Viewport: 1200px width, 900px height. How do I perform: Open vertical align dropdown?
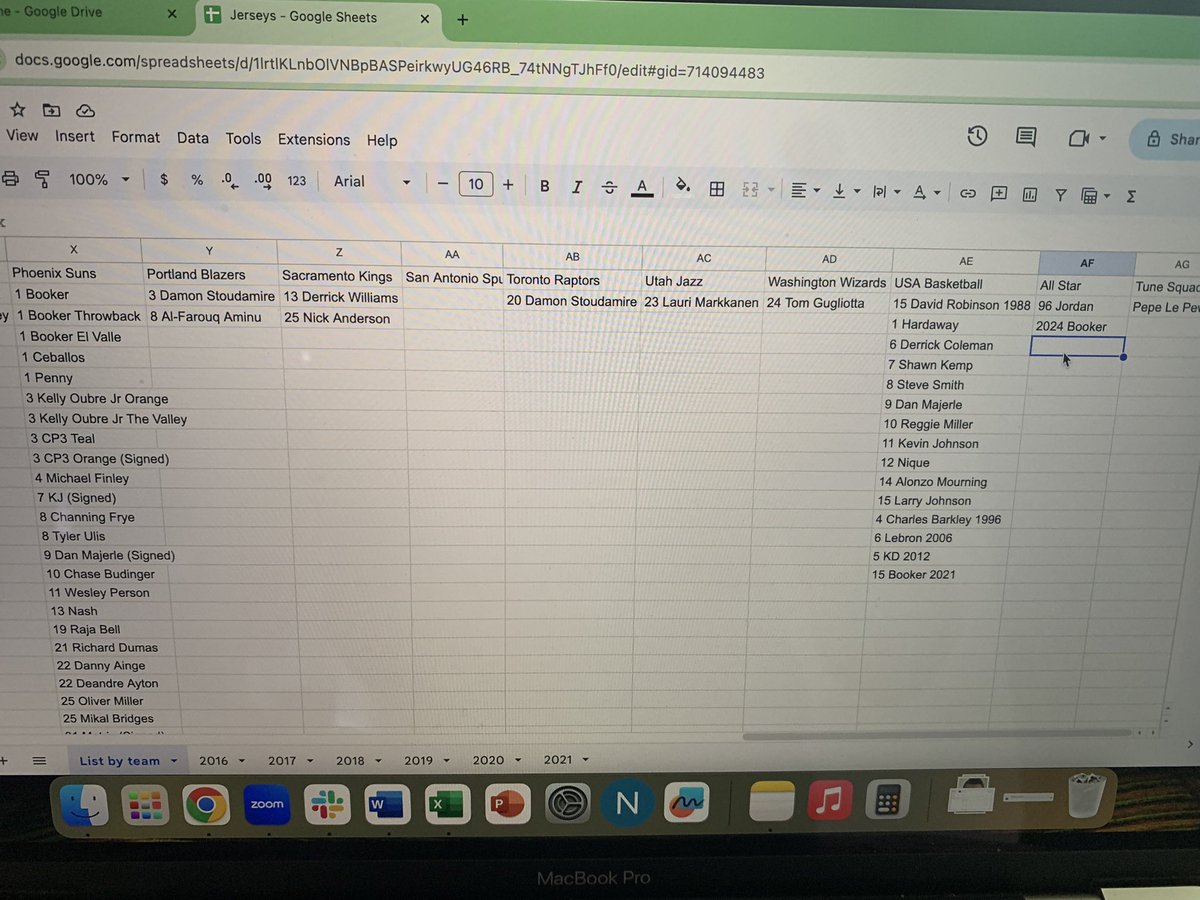pyautogui.click(x=846, y=190)
